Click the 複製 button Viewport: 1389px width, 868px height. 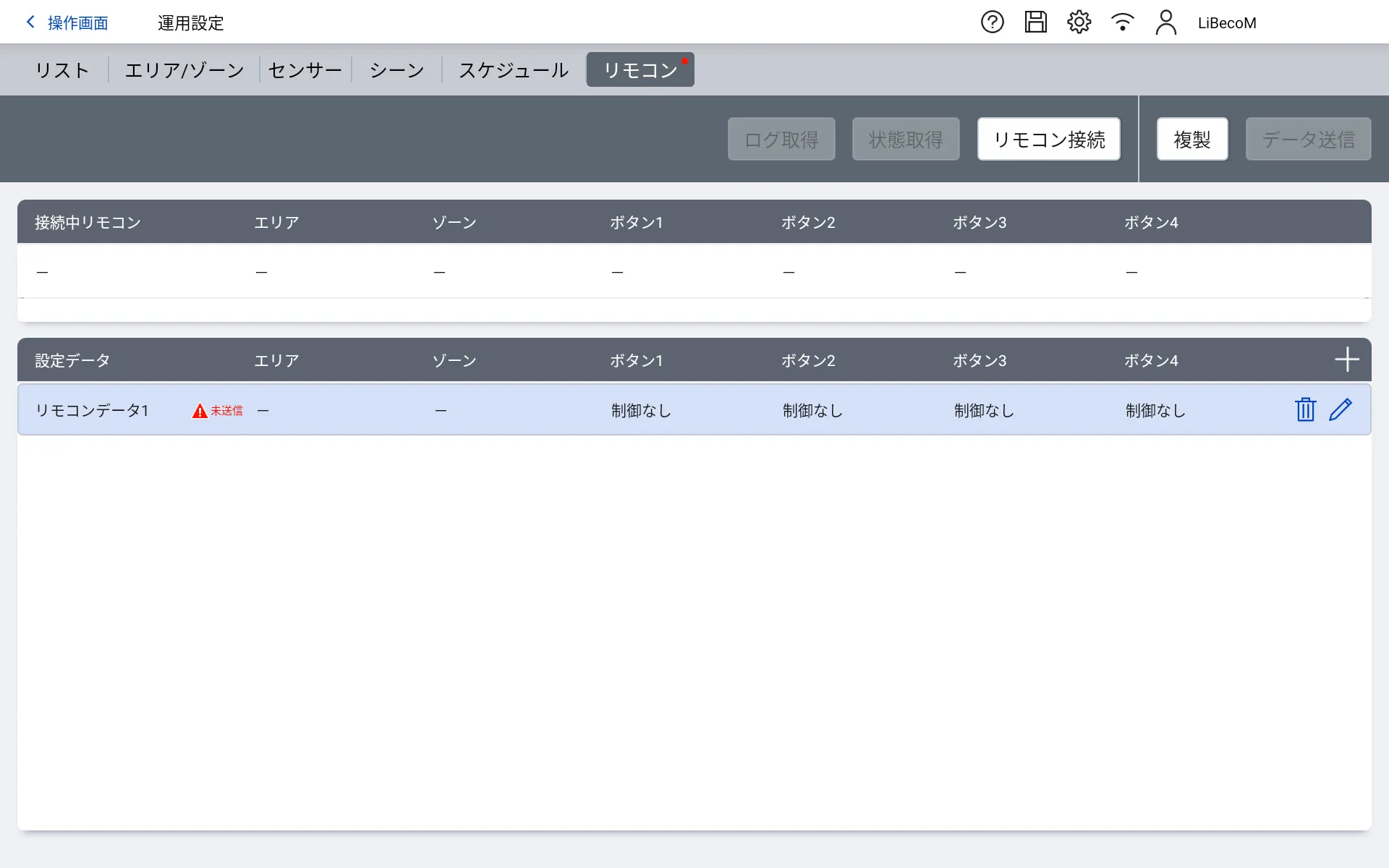(x=1192, y=139)
